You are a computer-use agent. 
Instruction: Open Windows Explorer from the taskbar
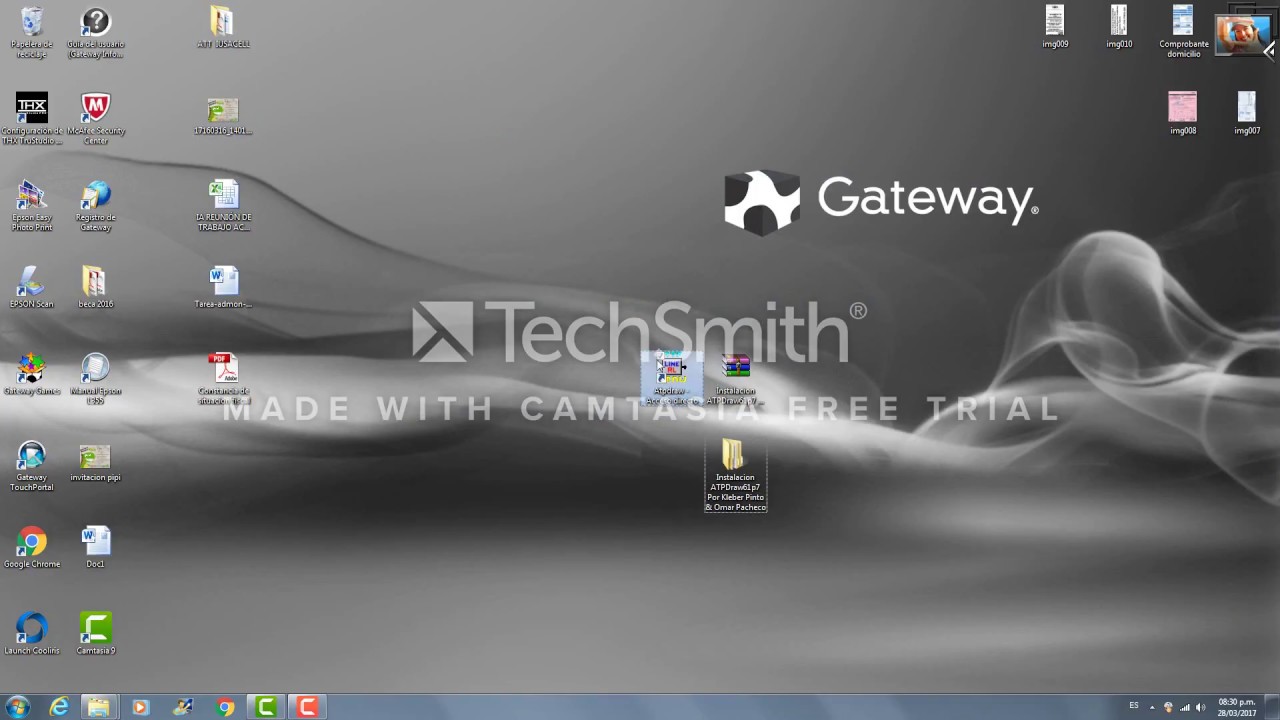click(99, 707)
